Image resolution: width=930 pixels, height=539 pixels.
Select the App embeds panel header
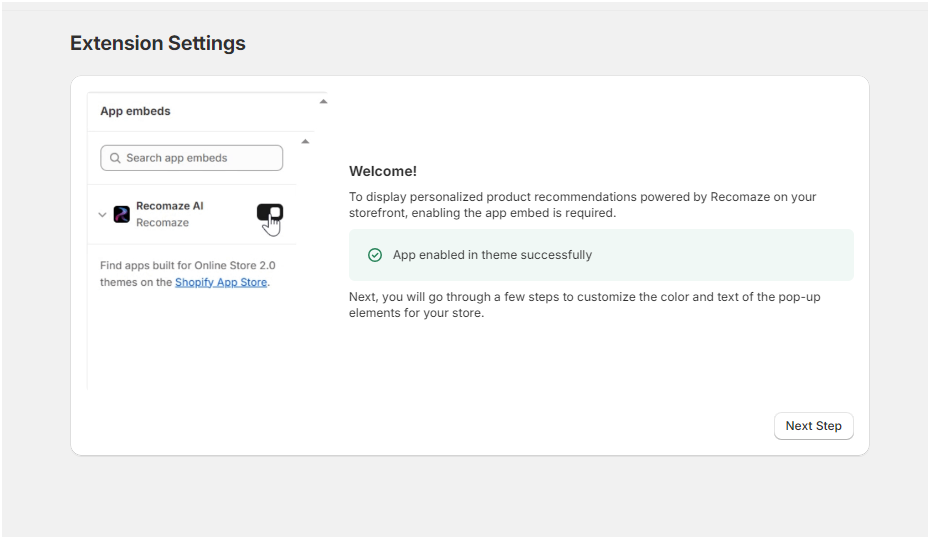tap(135, 111)
